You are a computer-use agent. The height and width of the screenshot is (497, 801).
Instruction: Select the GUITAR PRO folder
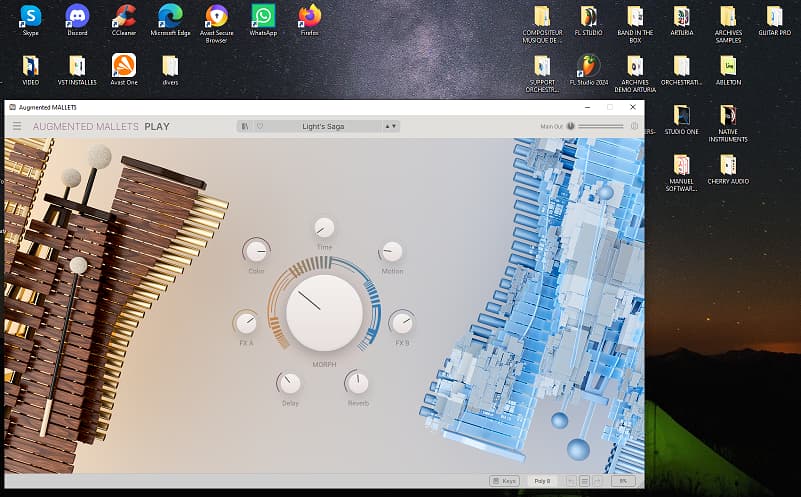[x=774, y=20]
